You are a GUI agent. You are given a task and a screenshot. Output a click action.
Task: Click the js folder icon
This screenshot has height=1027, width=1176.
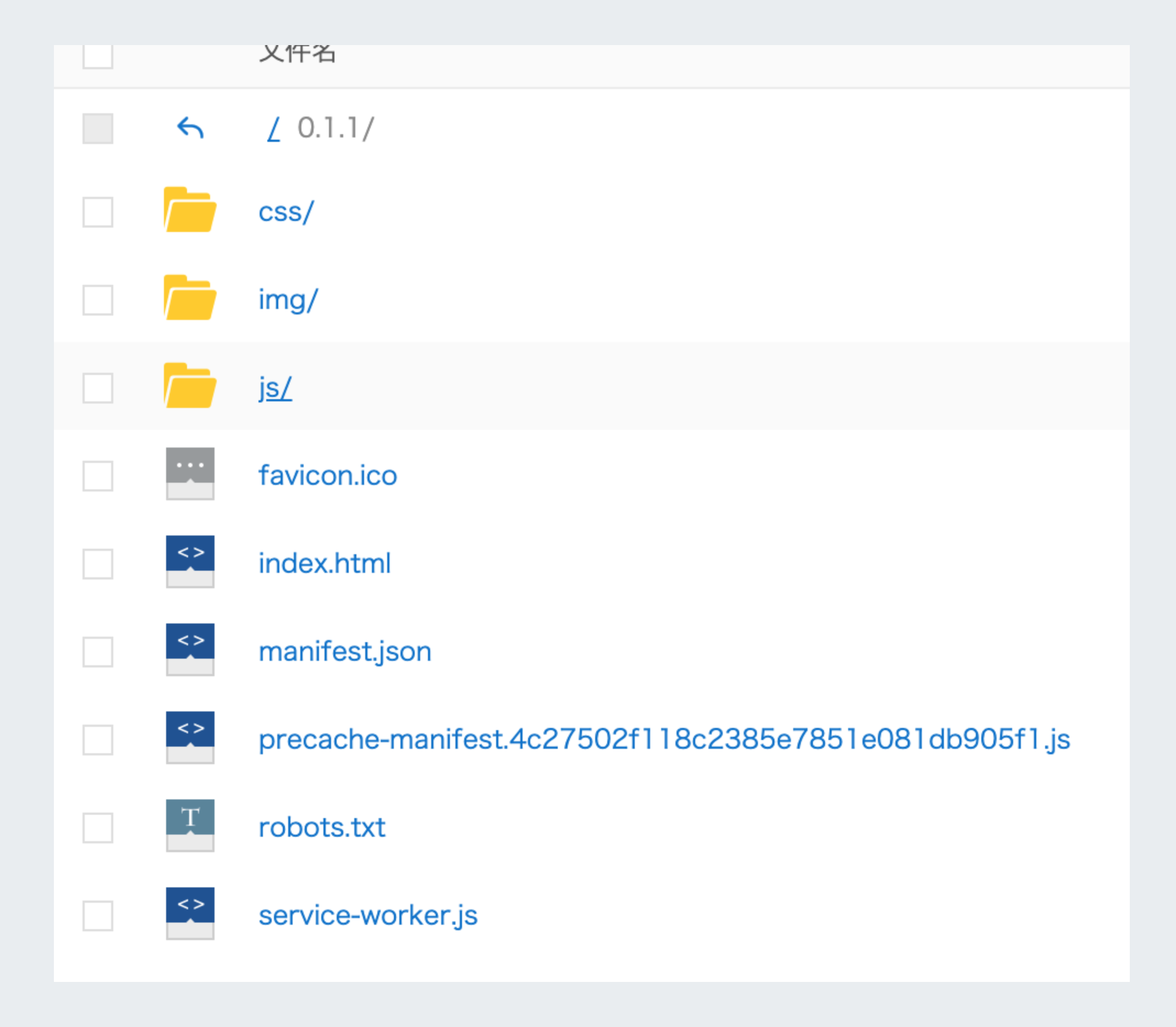tap(190, 386)
